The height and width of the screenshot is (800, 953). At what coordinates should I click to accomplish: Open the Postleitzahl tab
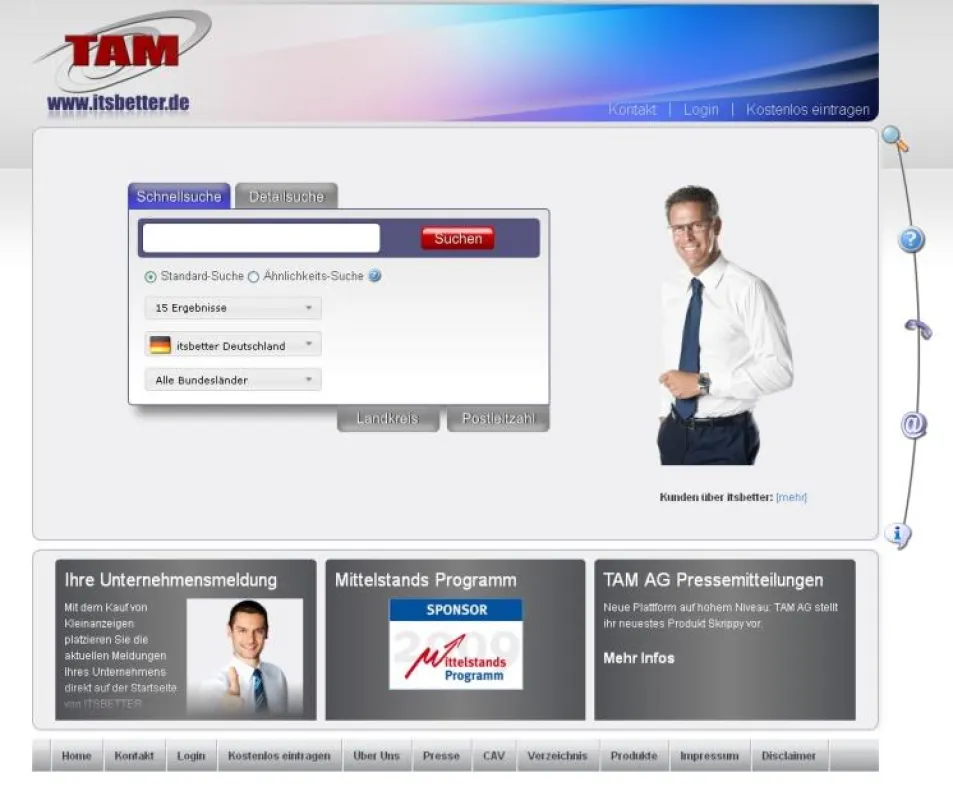[498, 418]
